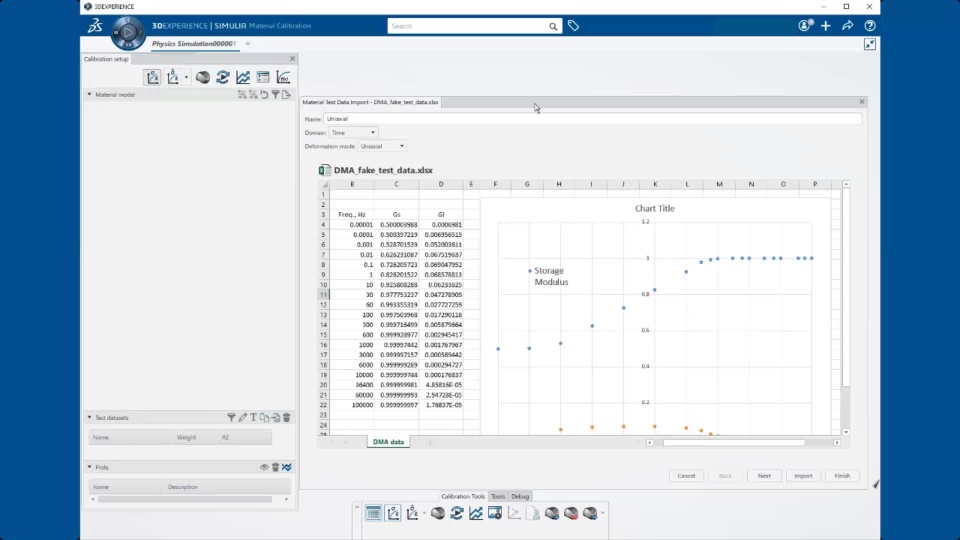This screenshot has height=540, width=960.
Task: Select the Calibration Tools tab
Action: pos(463,497)
